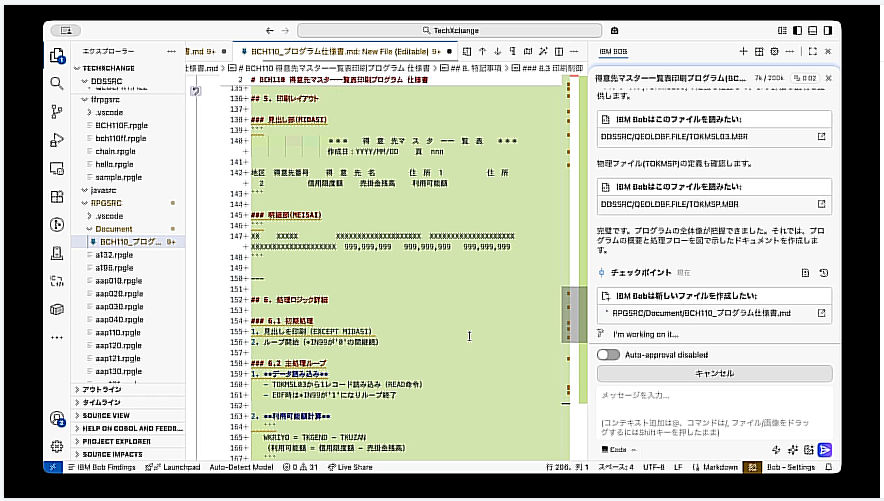Restore checkpoint via history icon
Image resolution: width=884 pixels, height=501 pixels.
(824, 273)
